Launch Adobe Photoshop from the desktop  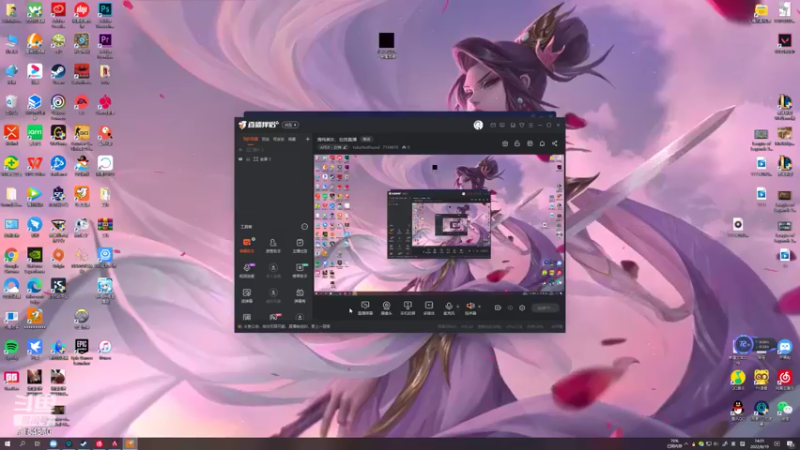(105, 13)
